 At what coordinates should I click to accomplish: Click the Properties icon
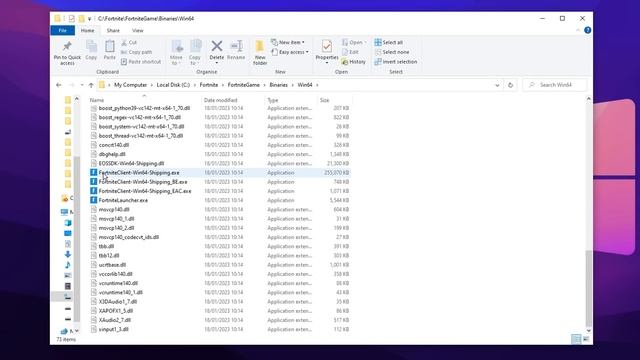pyautogui.click(x=327, y=46)
